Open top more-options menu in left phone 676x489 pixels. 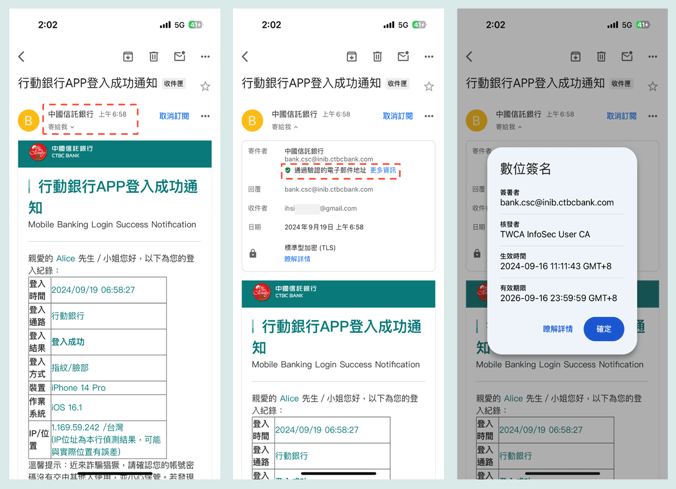coord(205,56)
